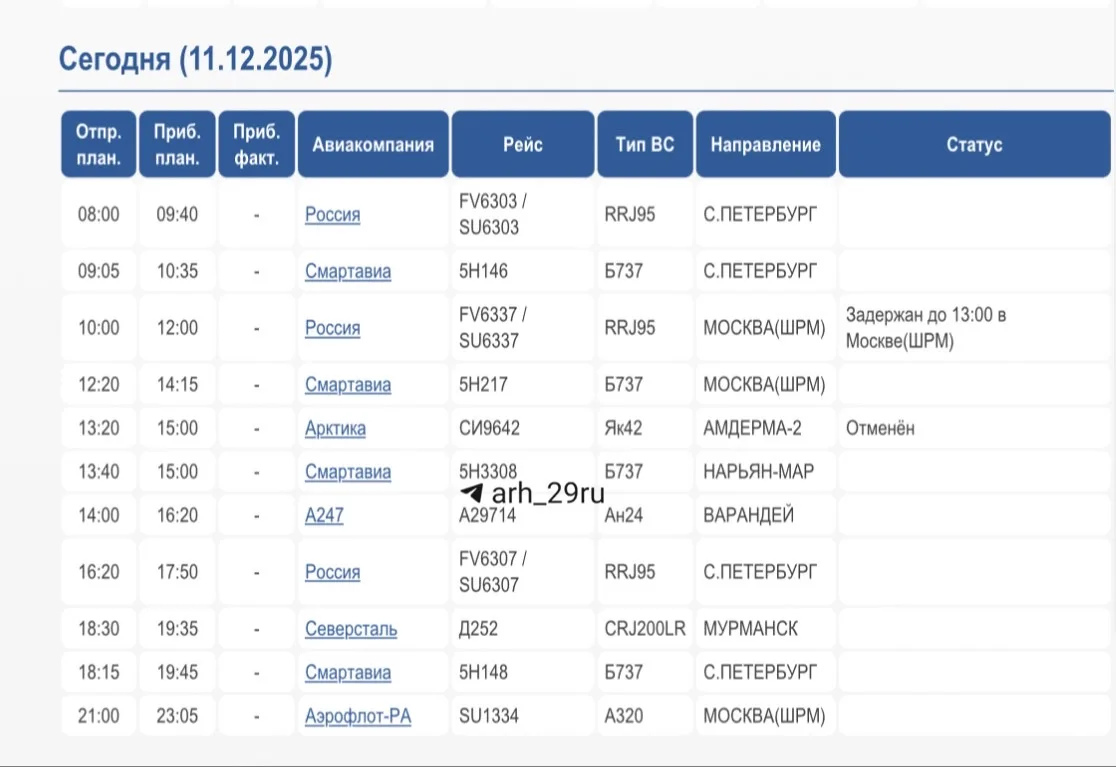The height and width of the screenshot is (767, 1116).
Task: Open Россия airline link for flight FV6303
Action: (x=332, y=215)
